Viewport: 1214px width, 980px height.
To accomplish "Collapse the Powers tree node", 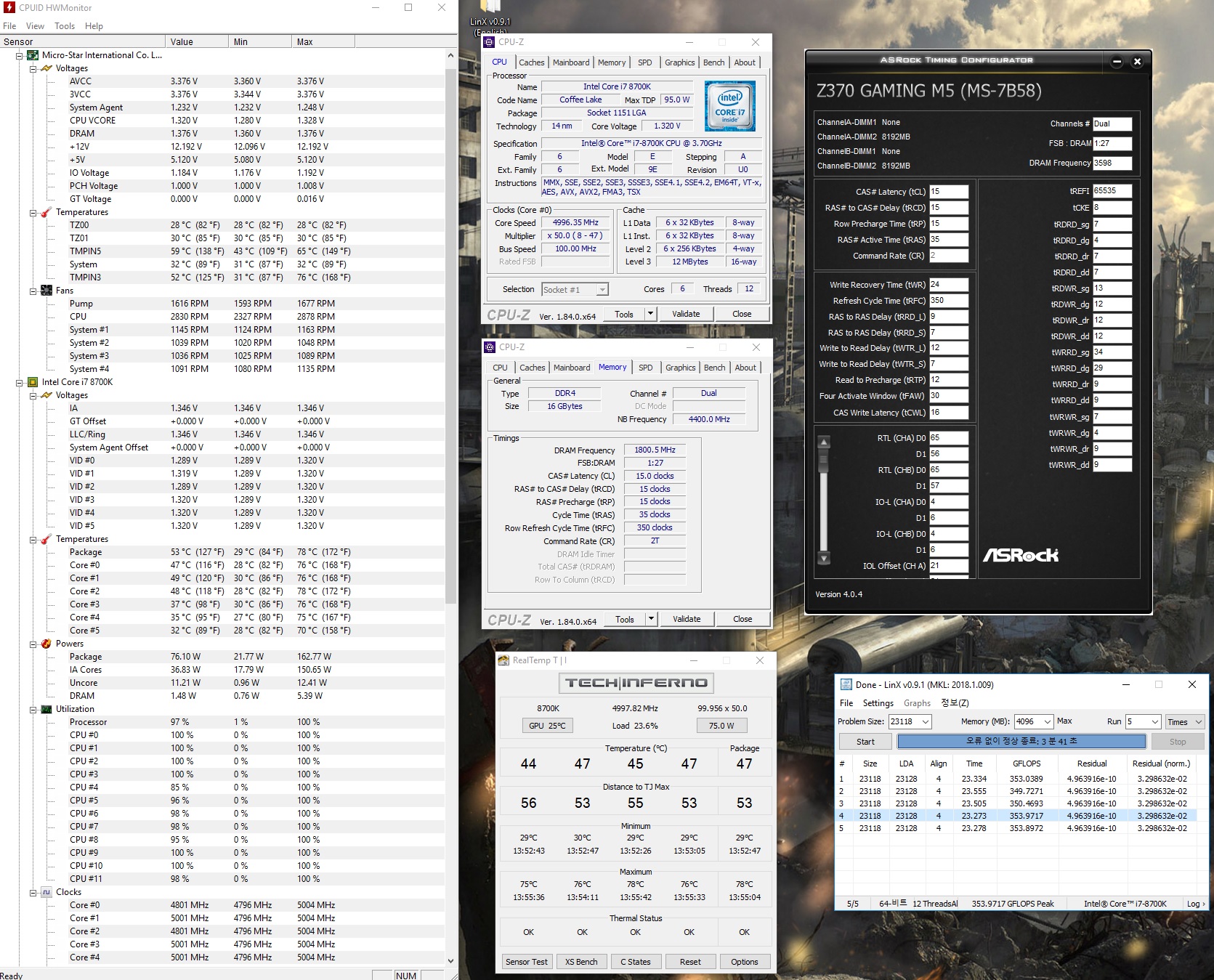I will pyautogui.click(x=33, y=644).
